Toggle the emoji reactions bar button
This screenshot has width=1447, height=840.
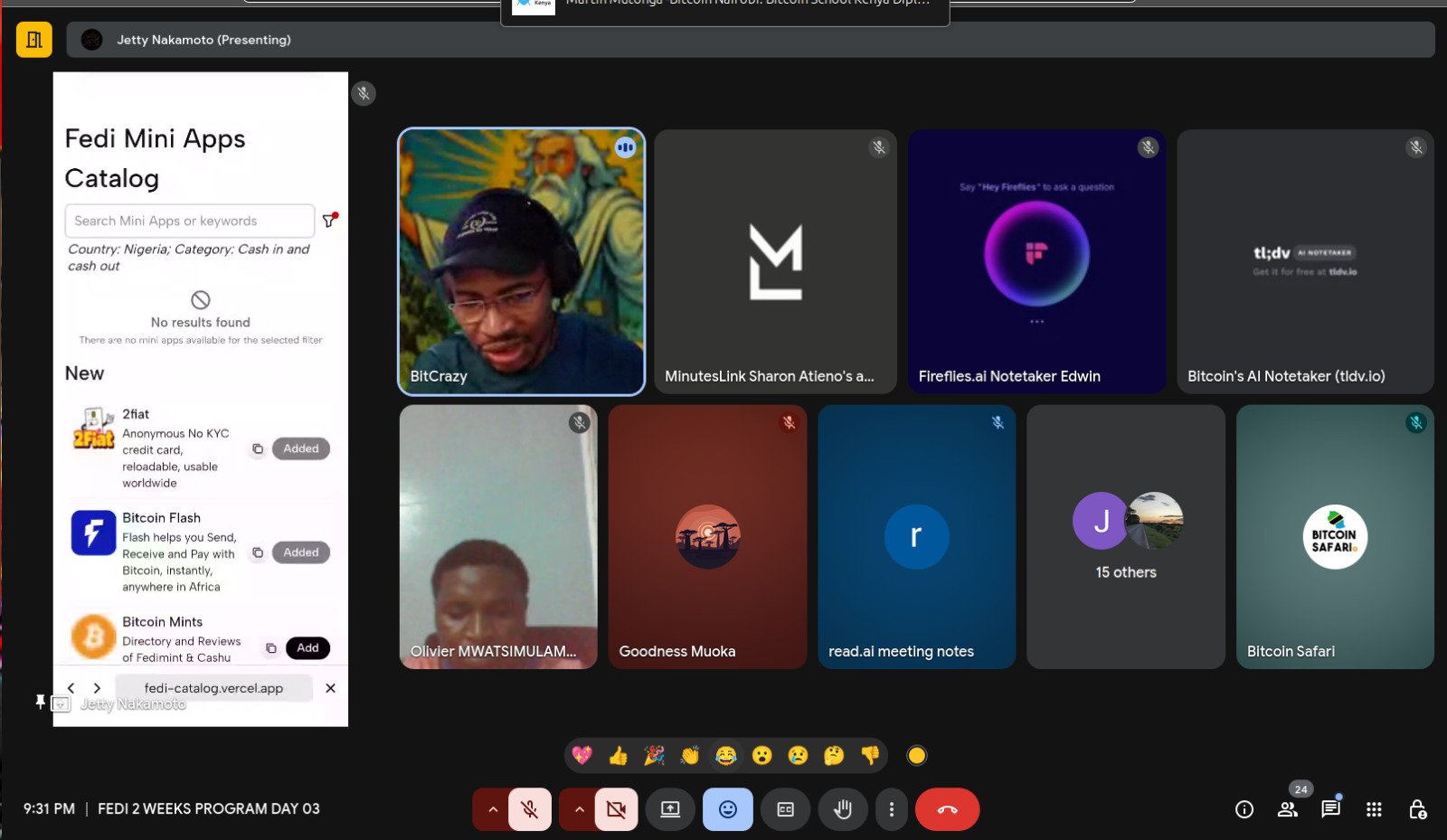pyautogui.click(x=728, y=809)
